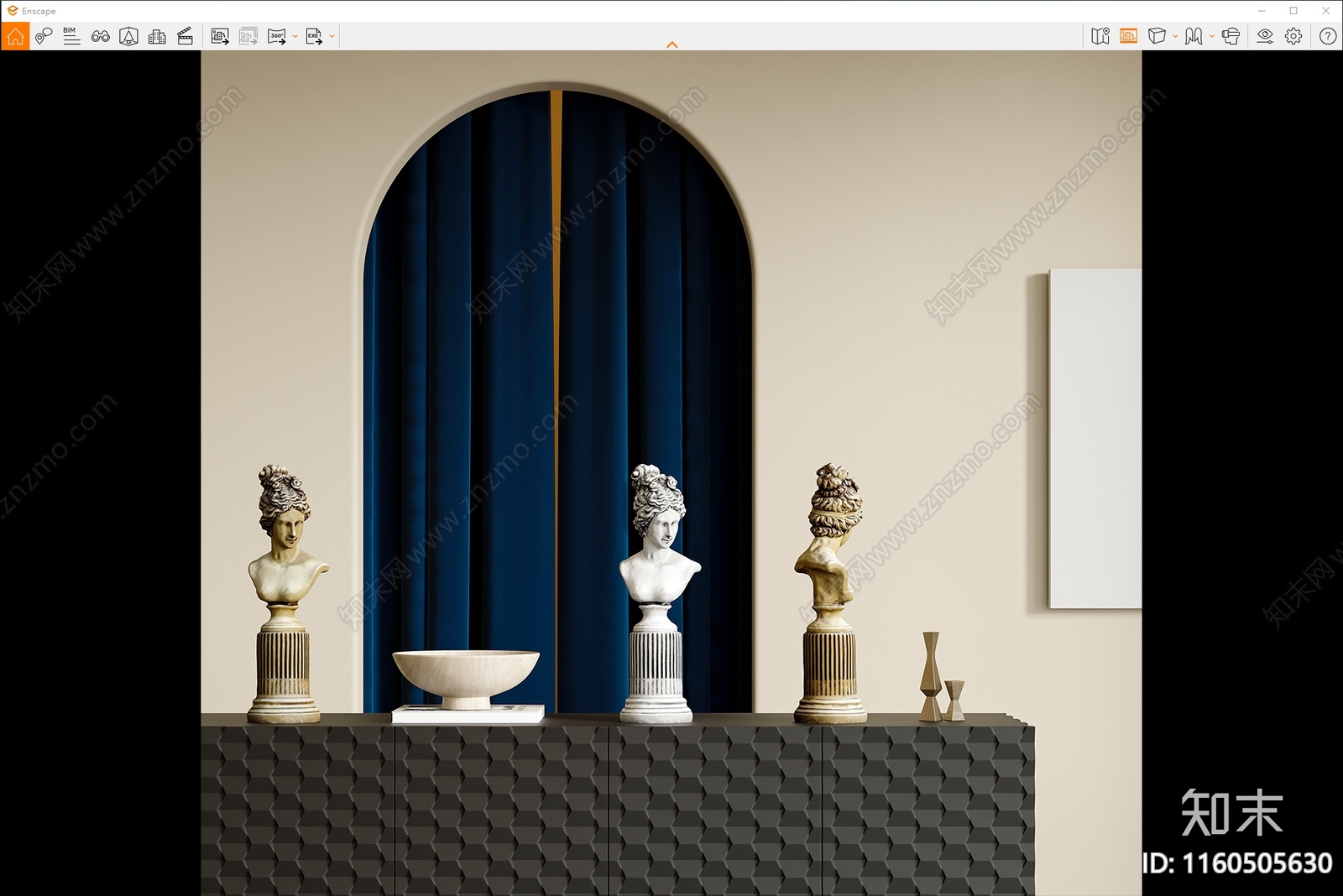
Task: Expand the EXE export dropdown arrow
Action: coord(332,36)
